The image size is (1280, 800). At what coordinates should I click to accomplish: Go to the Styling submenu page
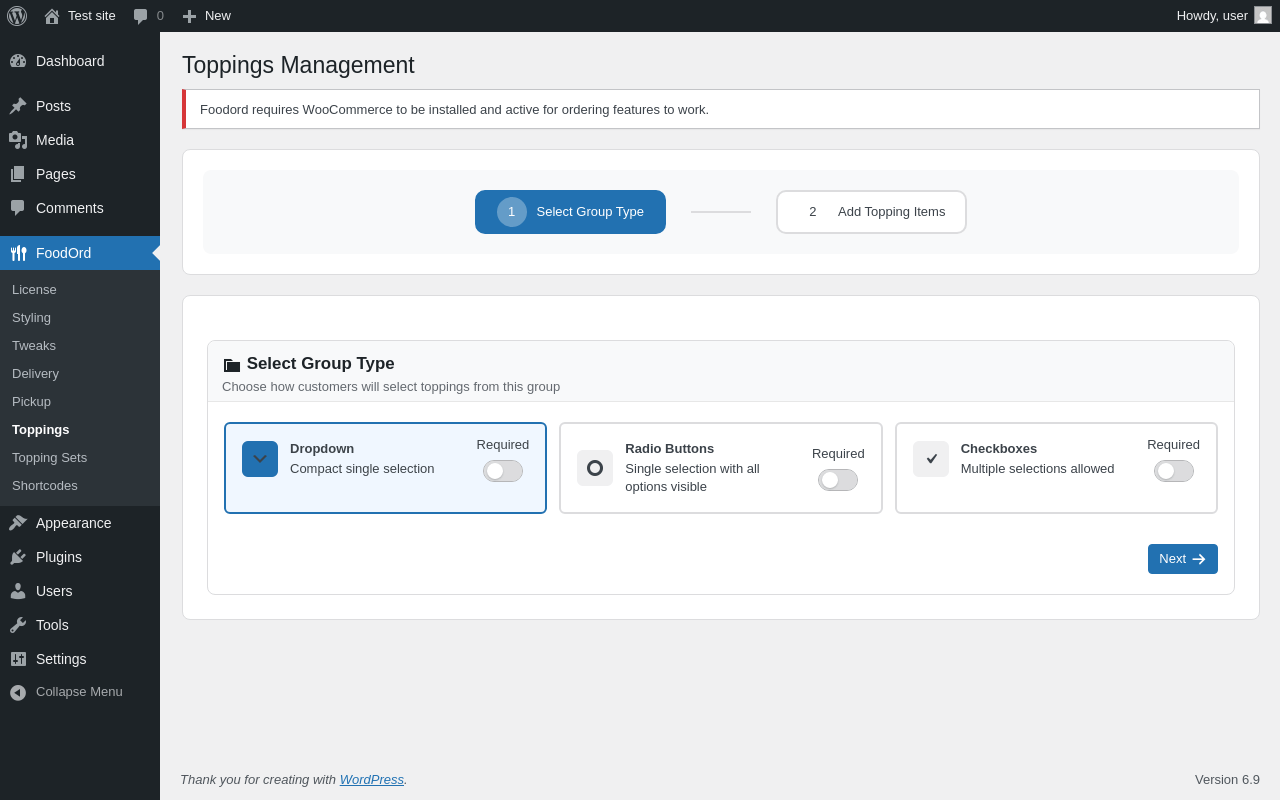click(31, 318)
